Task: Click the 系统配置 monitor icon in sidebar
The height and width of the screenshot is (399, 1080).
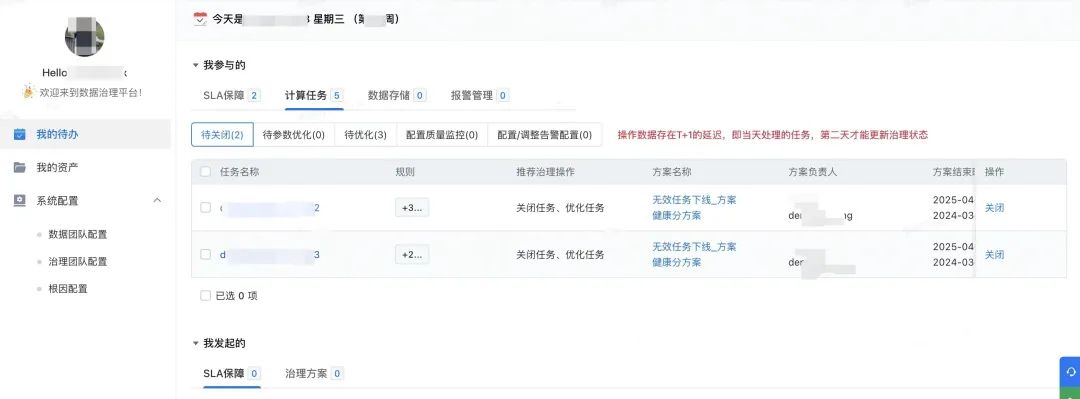Action: [x=20, y=201]
